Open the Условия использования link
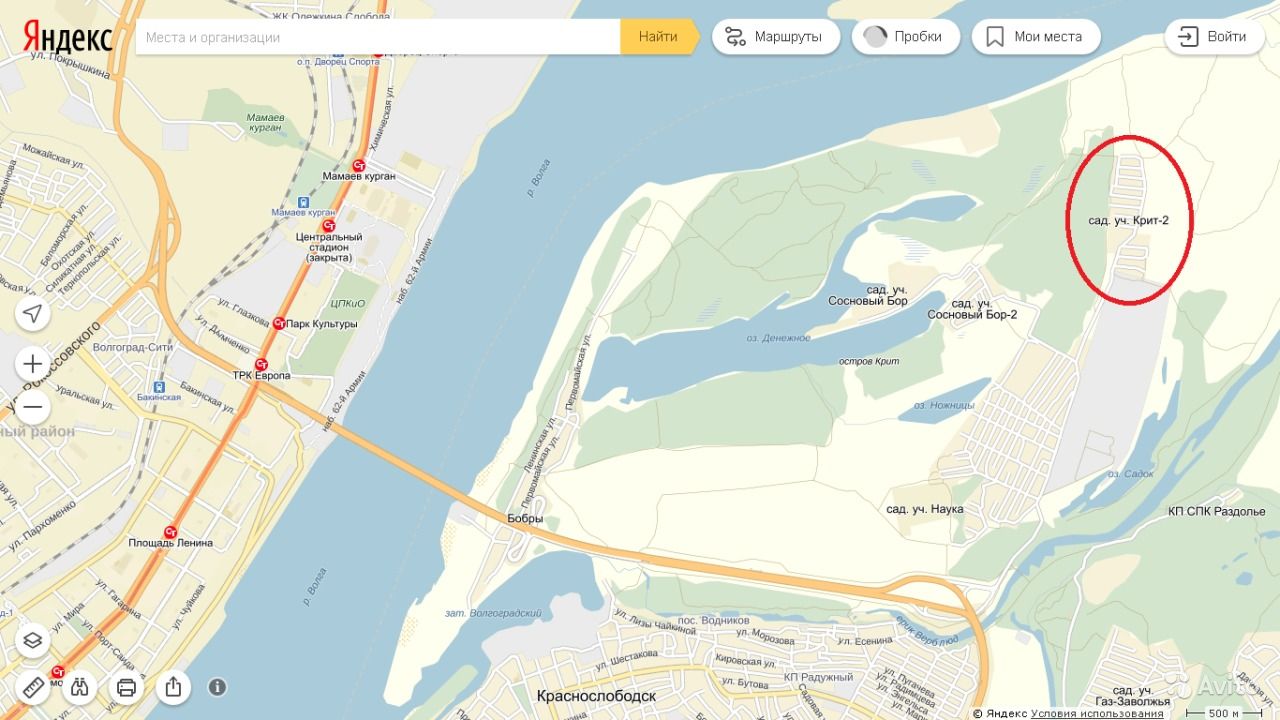1280x720 pixels. [1097, 713]
